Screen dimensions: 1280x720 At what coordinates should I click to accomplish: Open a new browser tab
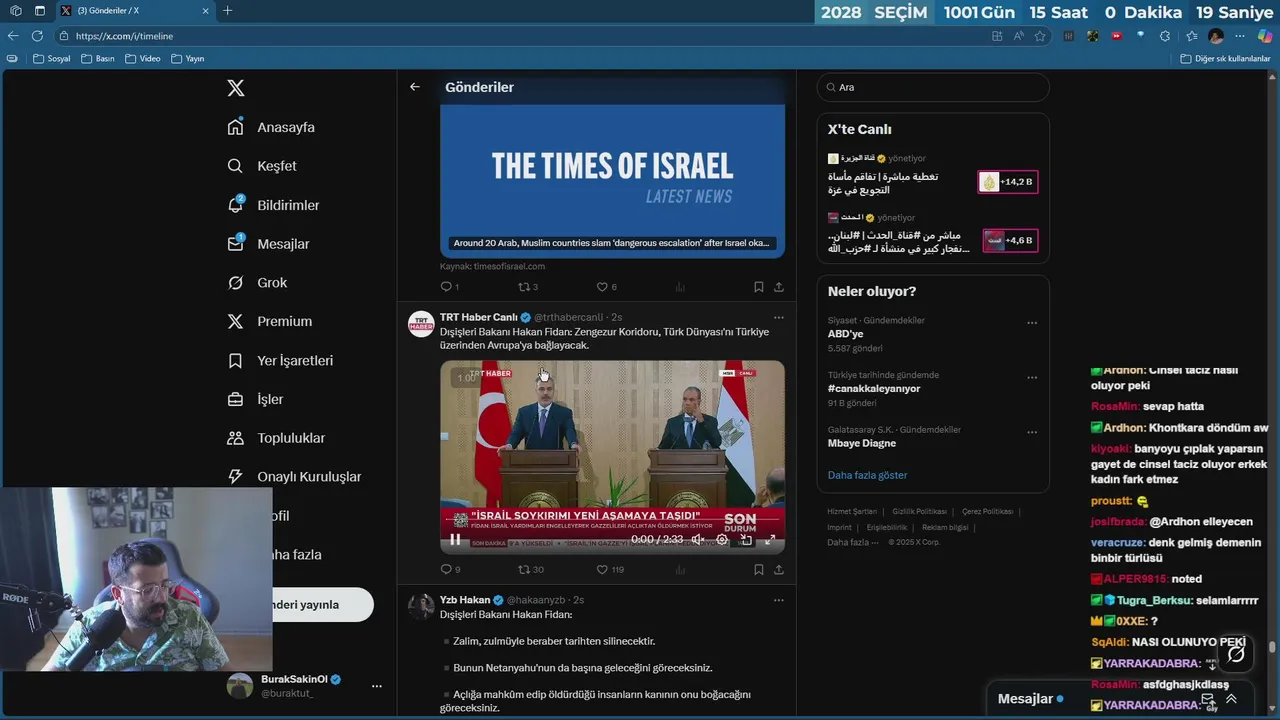click(x=227, y=10)
